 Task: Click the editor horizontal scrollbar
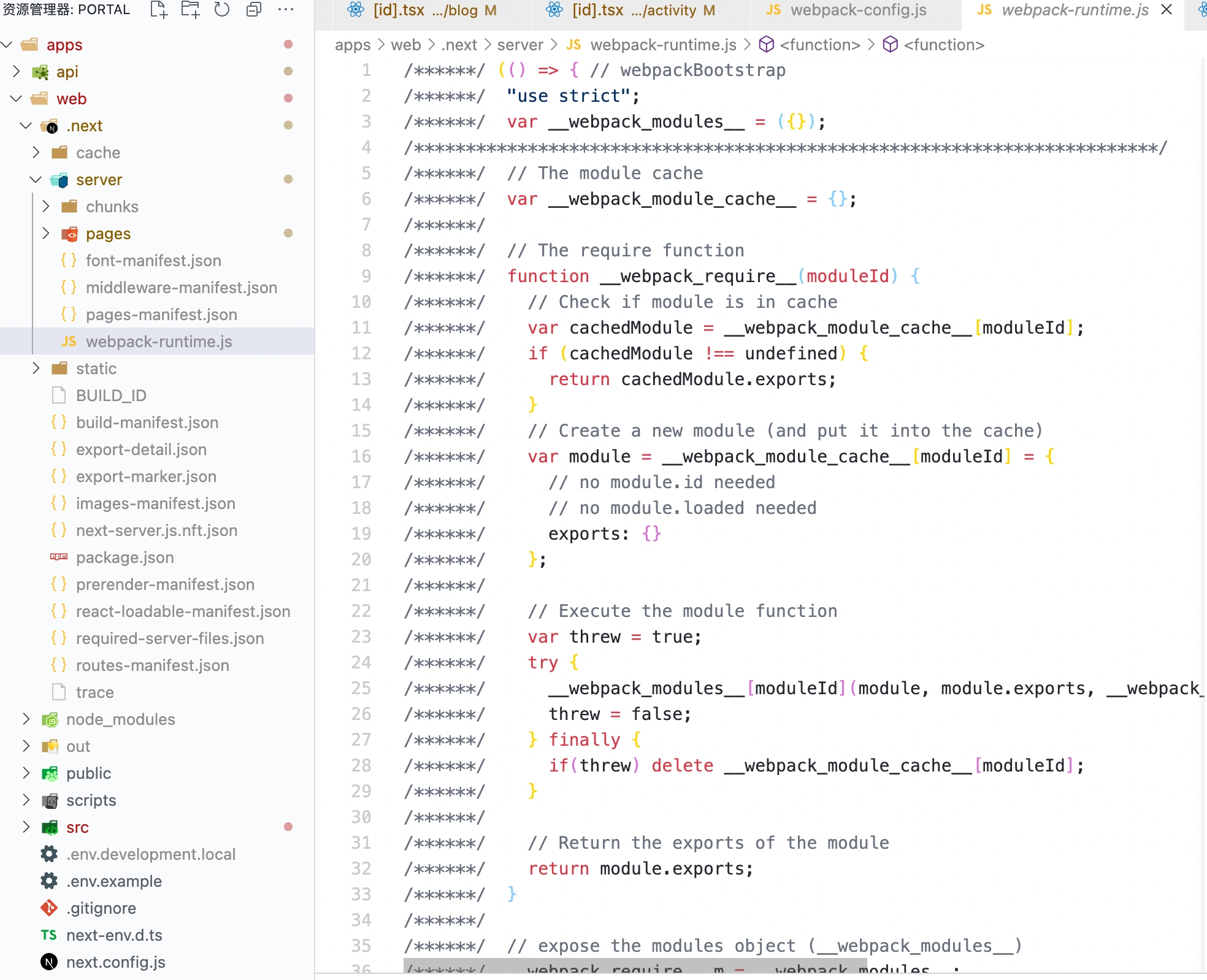pyautogui.click(x=635, y=966)
